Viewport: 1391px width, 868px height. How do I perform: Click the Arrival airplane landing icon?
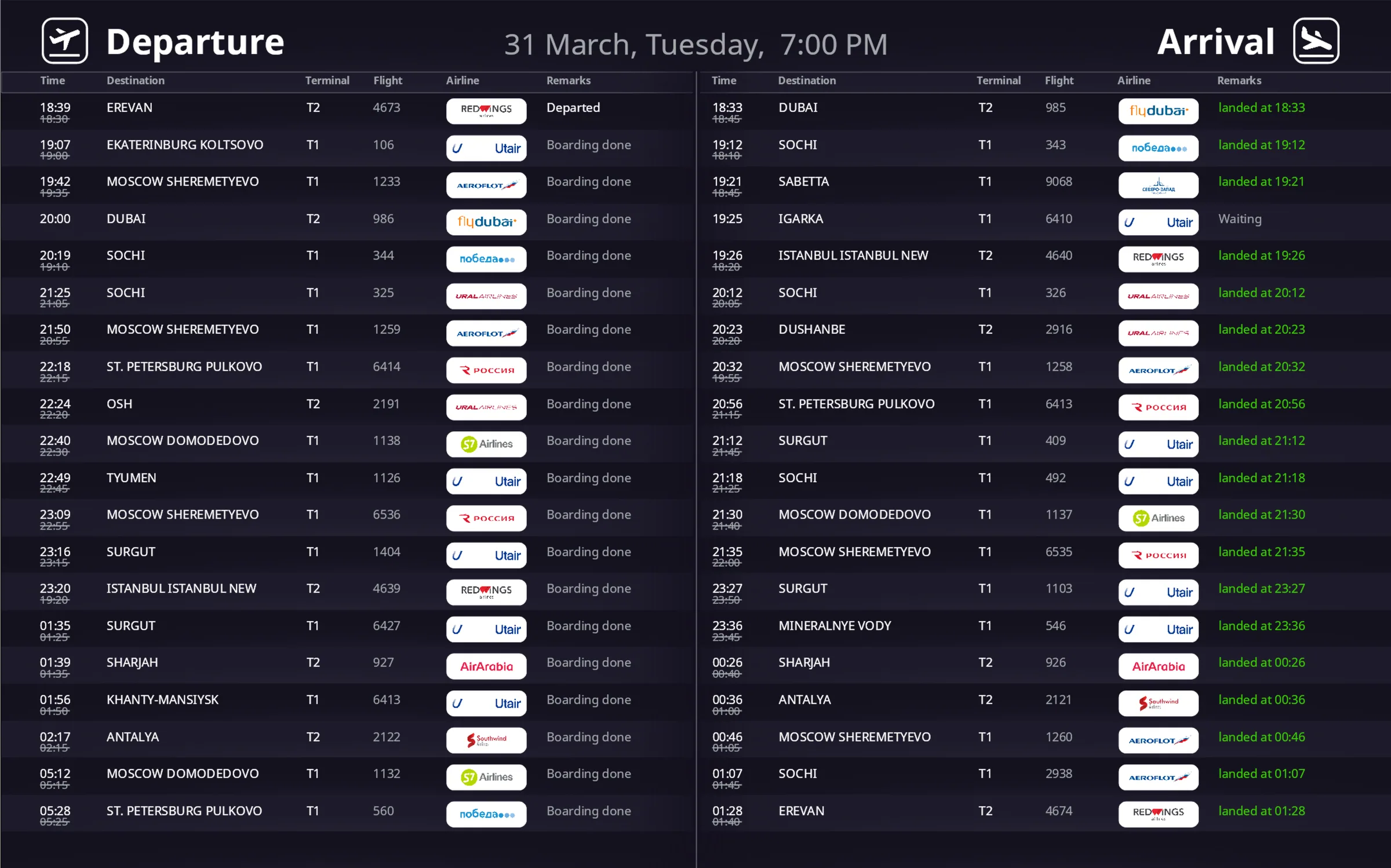1316,41
